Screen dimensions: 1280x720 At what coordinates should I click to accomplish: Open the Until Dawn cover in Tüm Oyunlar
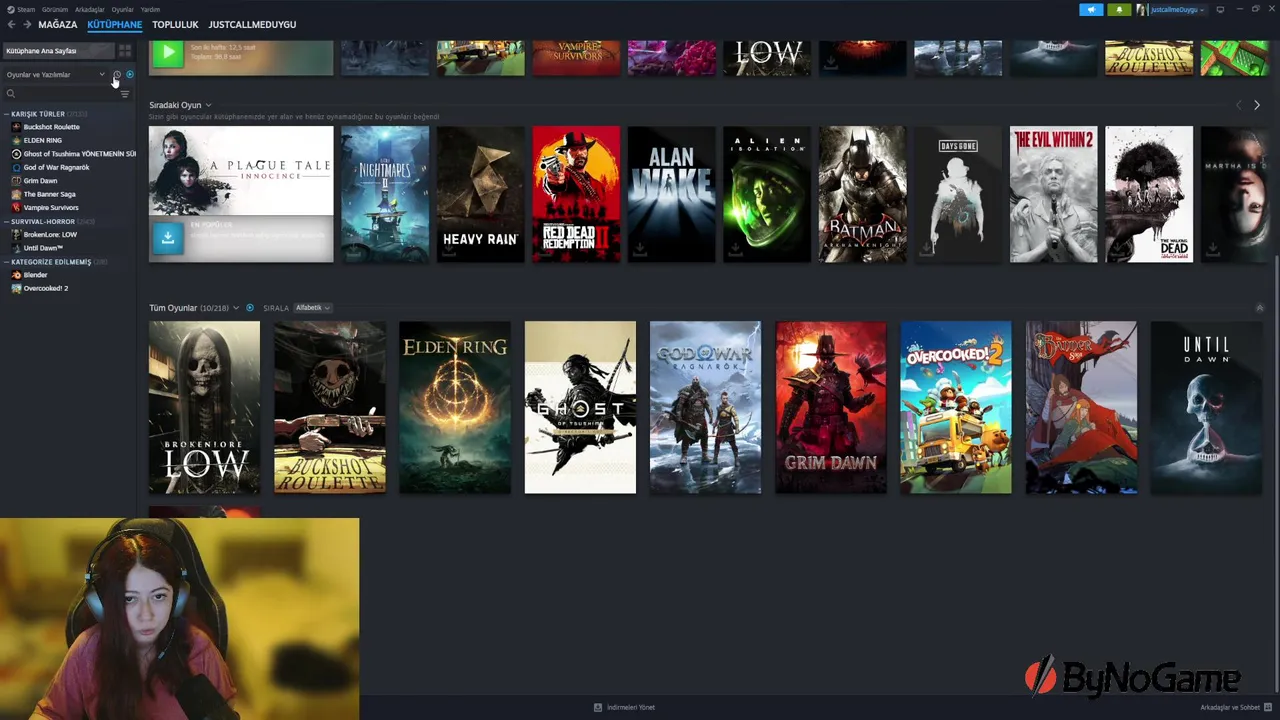pos(1206,407)
